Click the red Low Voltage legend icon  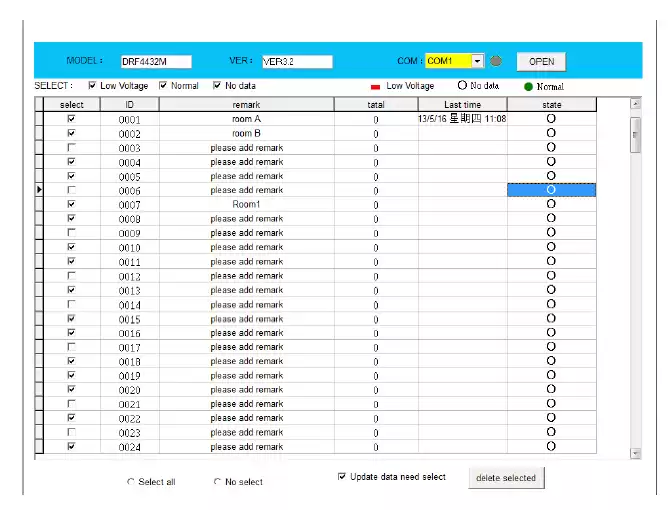point(375,87)
